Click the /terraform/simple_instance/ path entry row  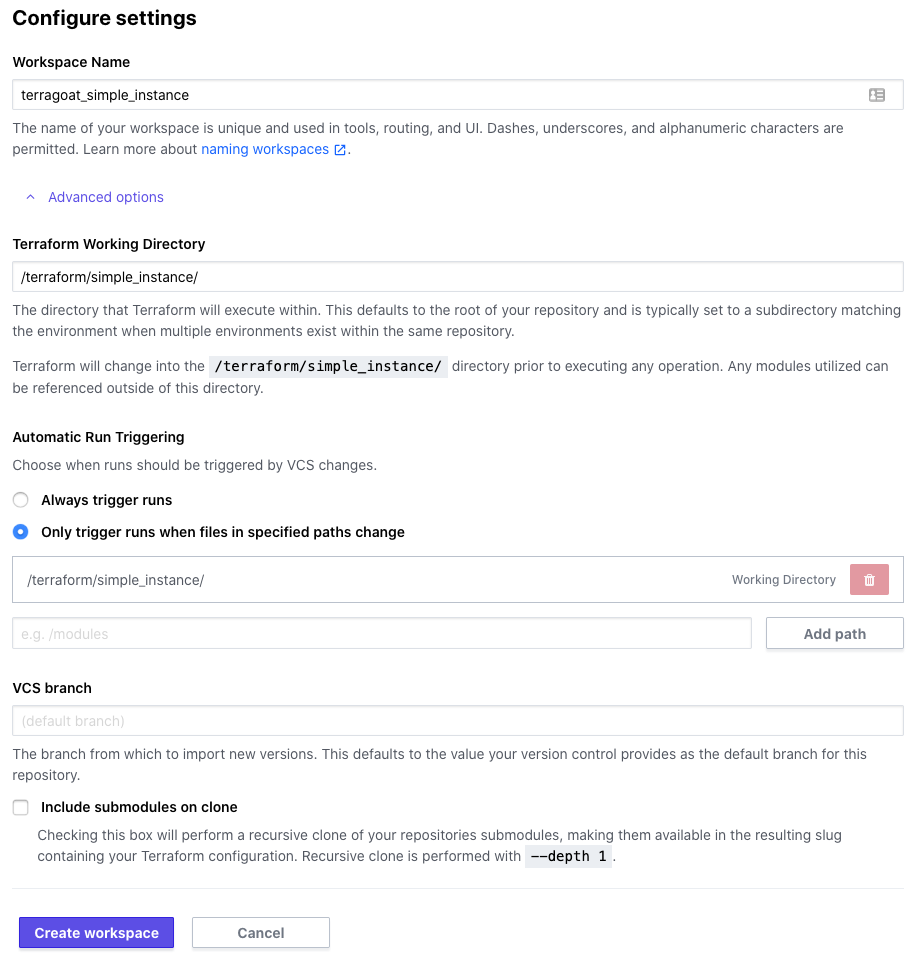pos(458,580)
